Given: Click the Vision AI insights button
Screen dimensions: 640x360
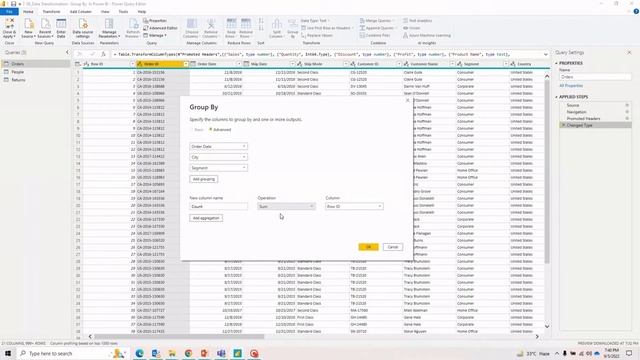Looking at the screenshot, I should point(411,28).
